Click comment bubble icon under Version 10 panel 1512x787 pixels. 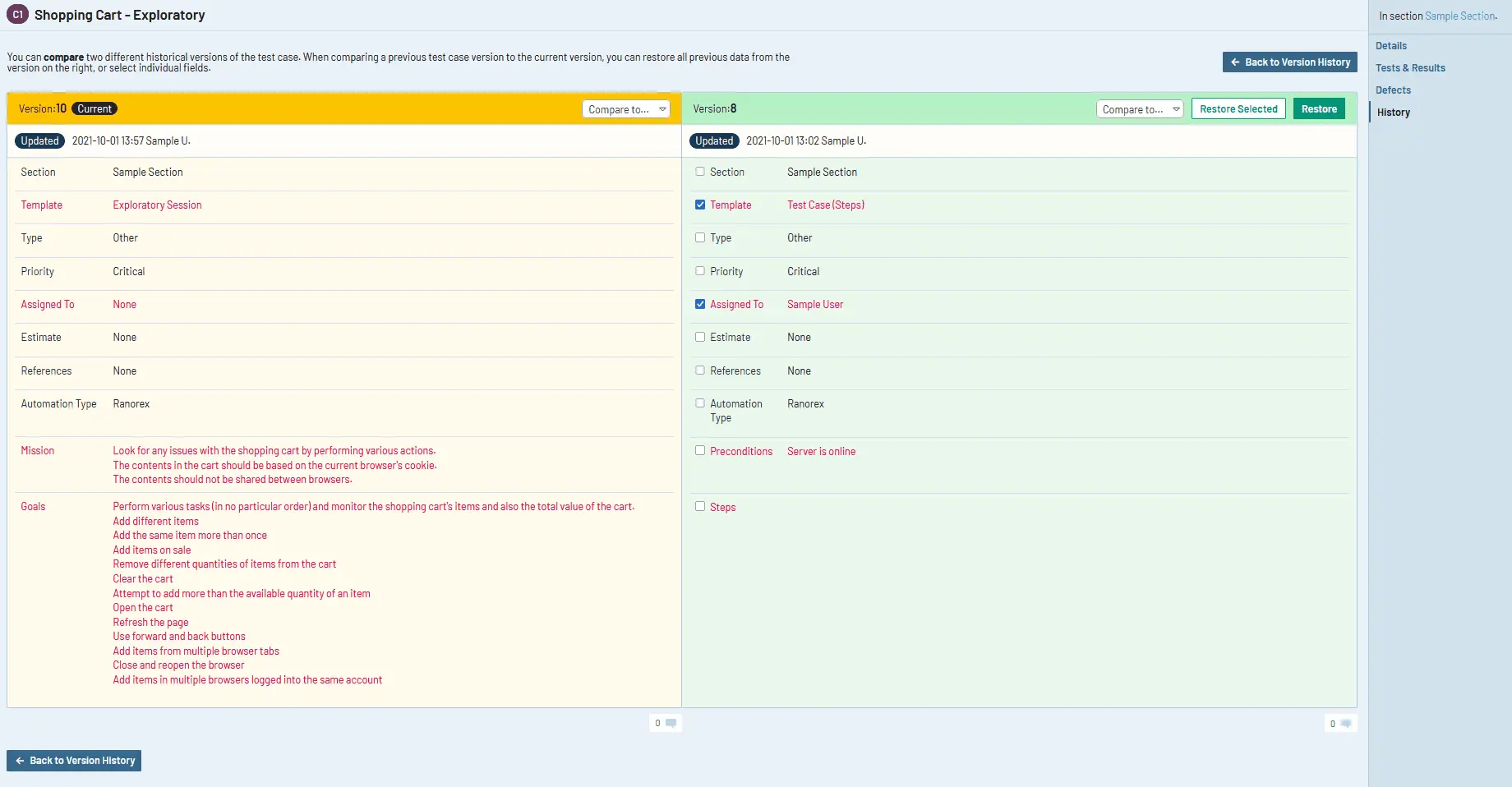[x=671, y=723]
